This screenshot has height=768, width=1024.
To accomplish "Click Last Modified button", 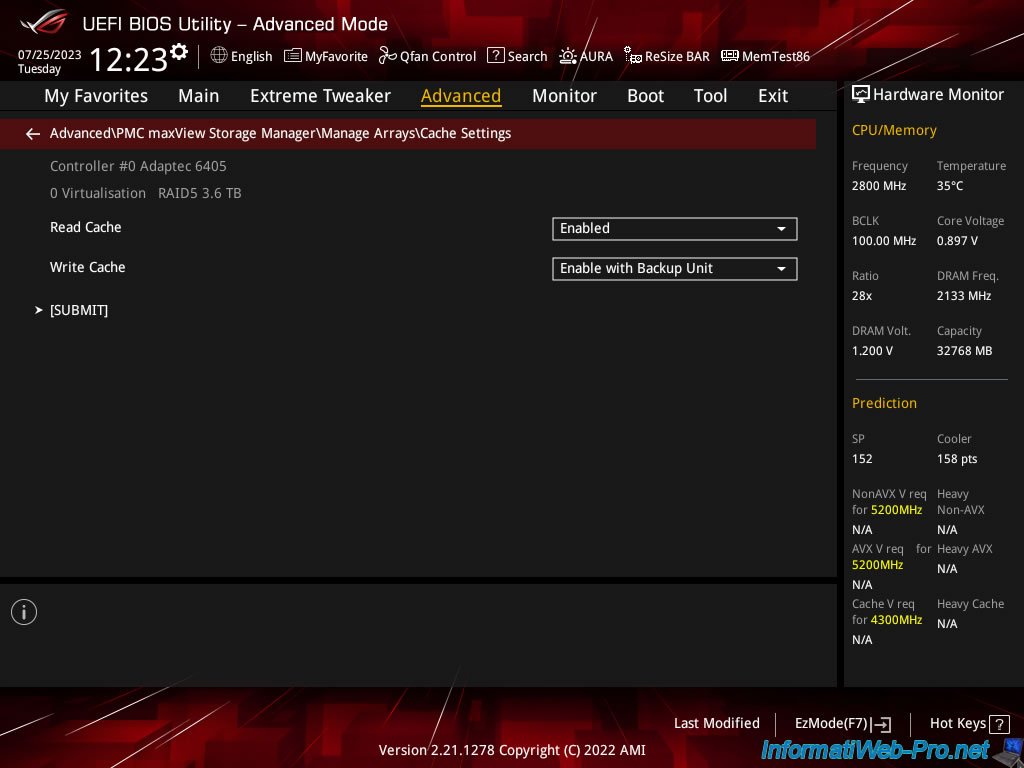I will (x=716, y=723).
